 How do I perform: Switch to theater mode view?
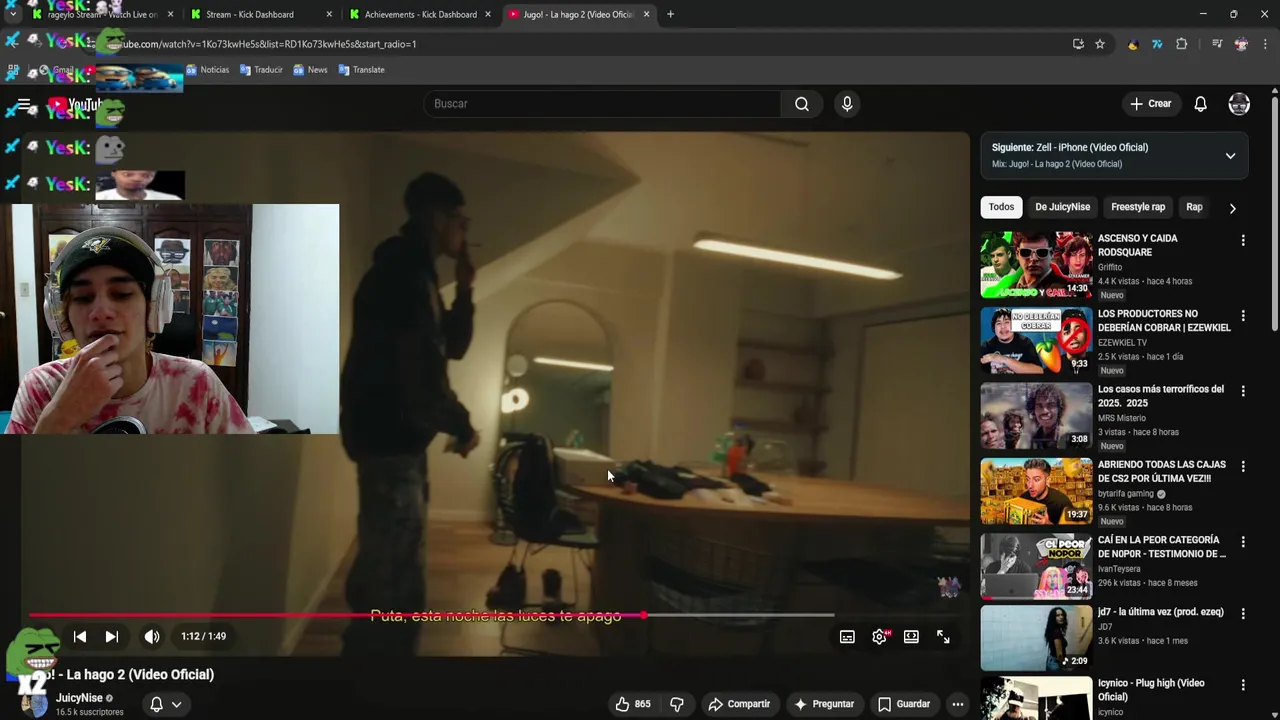[x=911, y=637]
